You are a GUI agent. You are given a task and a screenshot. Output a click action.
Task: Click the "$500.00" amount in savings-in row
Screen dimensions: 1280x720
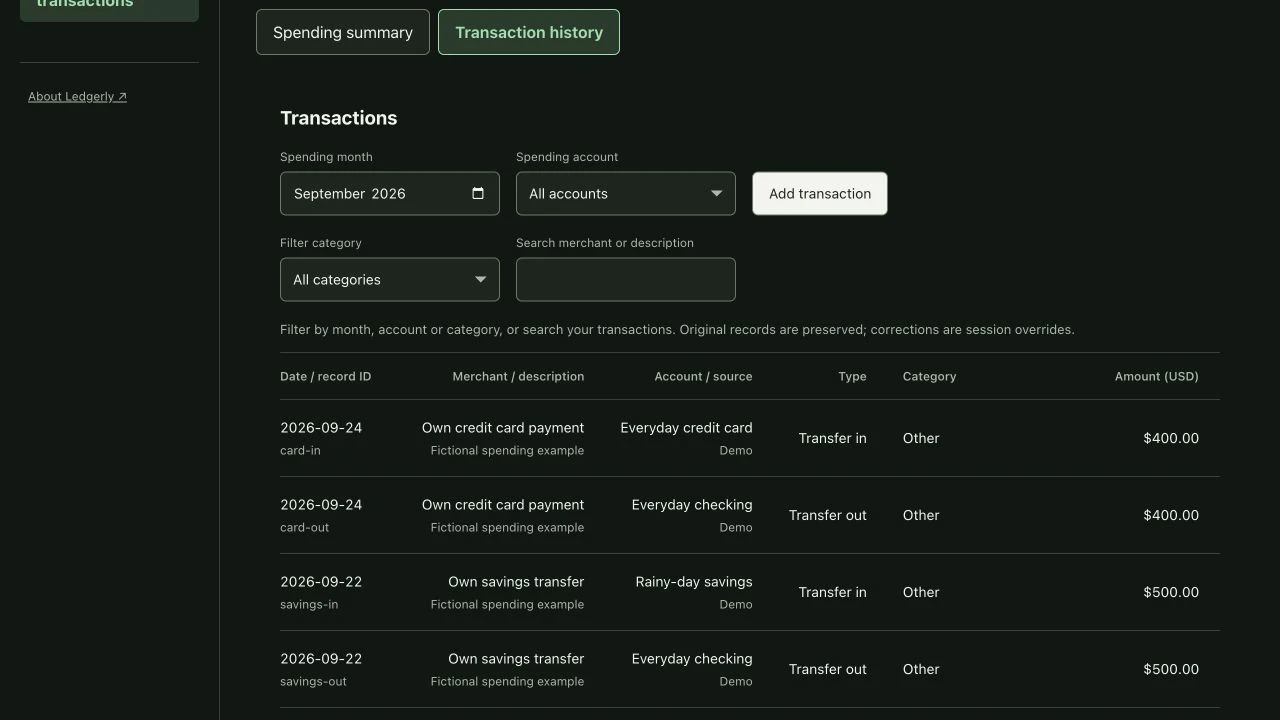(x=1171, y=592)
